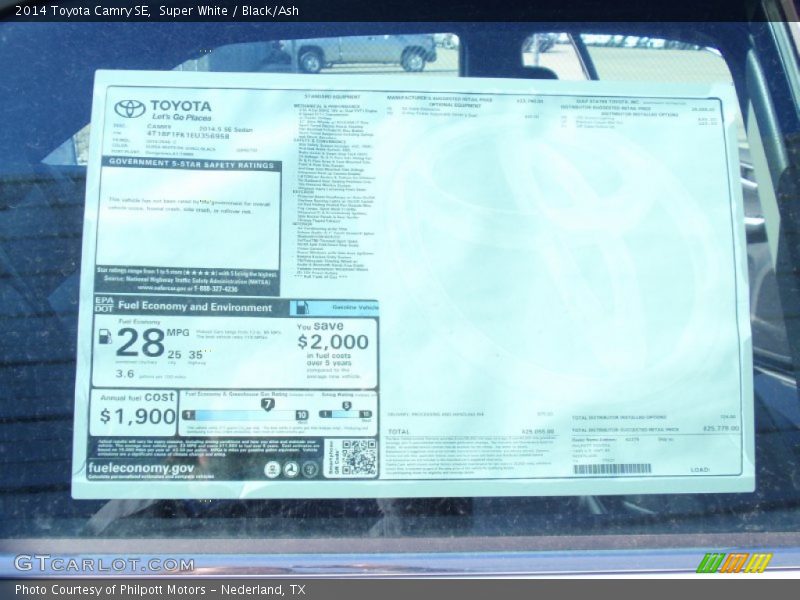Click the large 28 MPG figure
The width and height of the screenshot is (800, 600).
click(x=140, y=342)
